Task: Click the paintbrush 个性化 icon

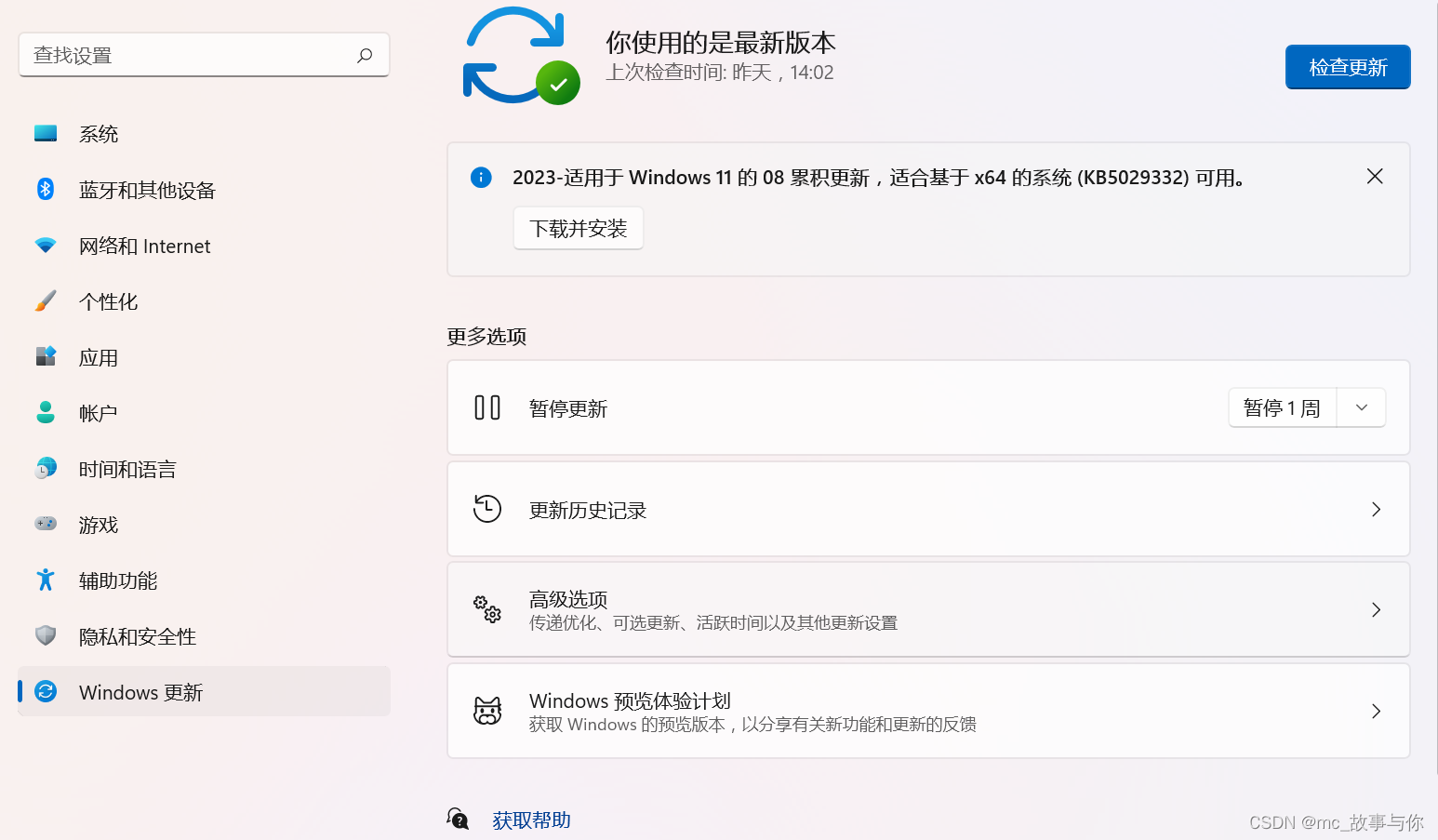Action: (x=46, y=300)
